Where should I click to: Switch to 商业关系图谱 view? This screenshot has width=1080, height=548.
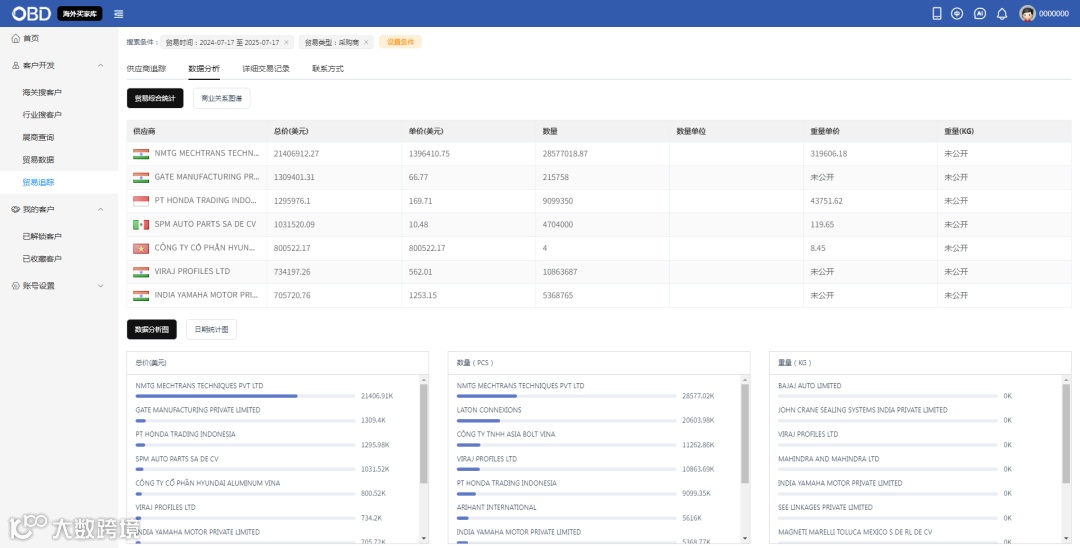point(221,98)
